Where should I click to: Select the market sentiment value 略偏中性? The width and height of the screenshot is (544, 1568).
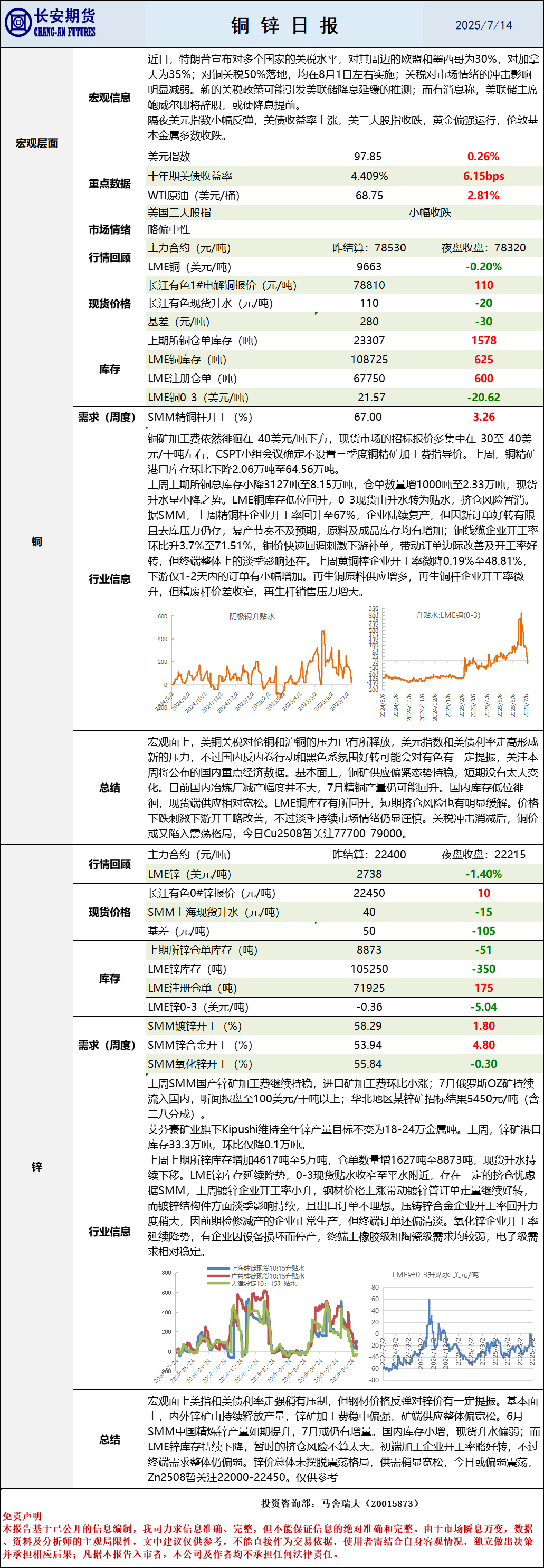169,229
